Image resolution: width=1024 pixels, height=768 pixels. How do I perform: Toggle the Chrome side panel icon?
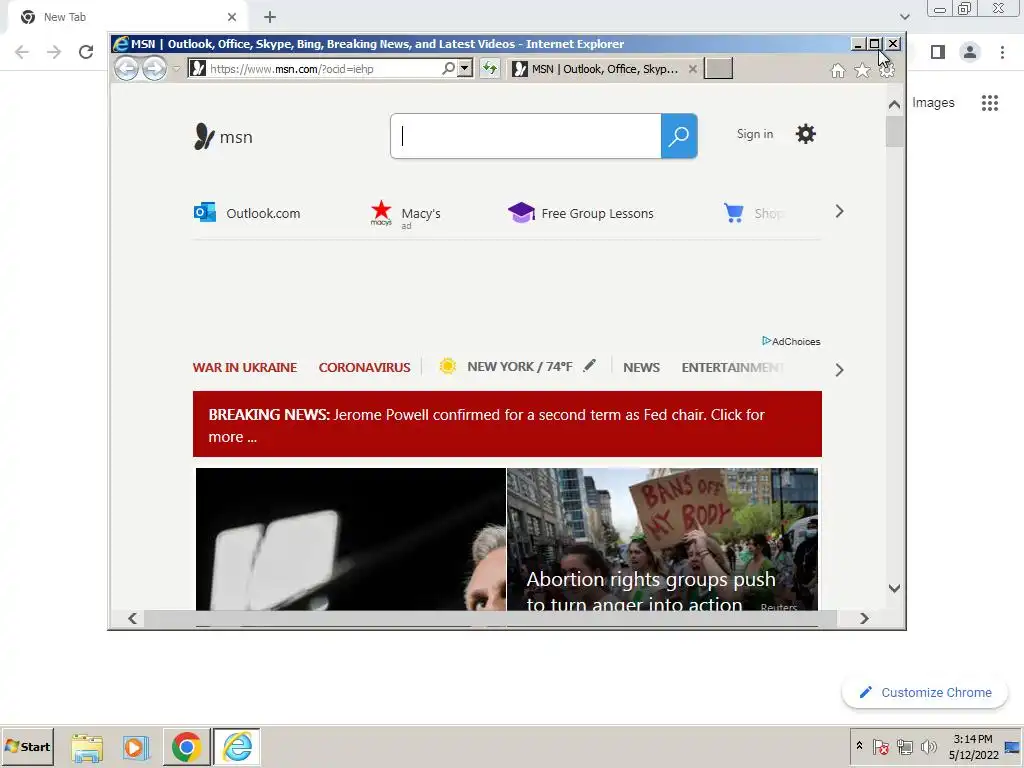[x=938, y=52]
